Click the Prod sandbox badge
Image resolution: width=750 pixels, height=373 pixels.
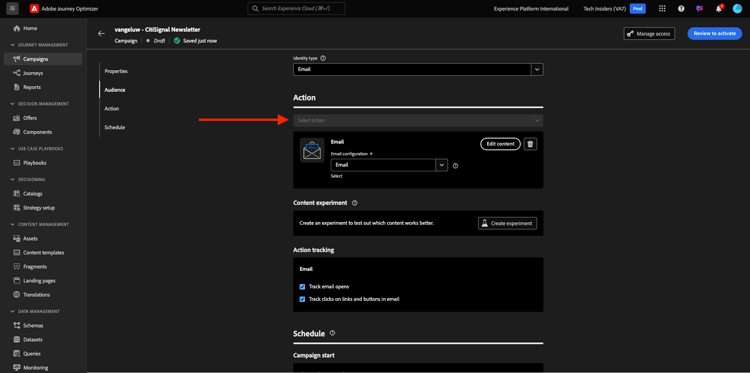[637, 9]
